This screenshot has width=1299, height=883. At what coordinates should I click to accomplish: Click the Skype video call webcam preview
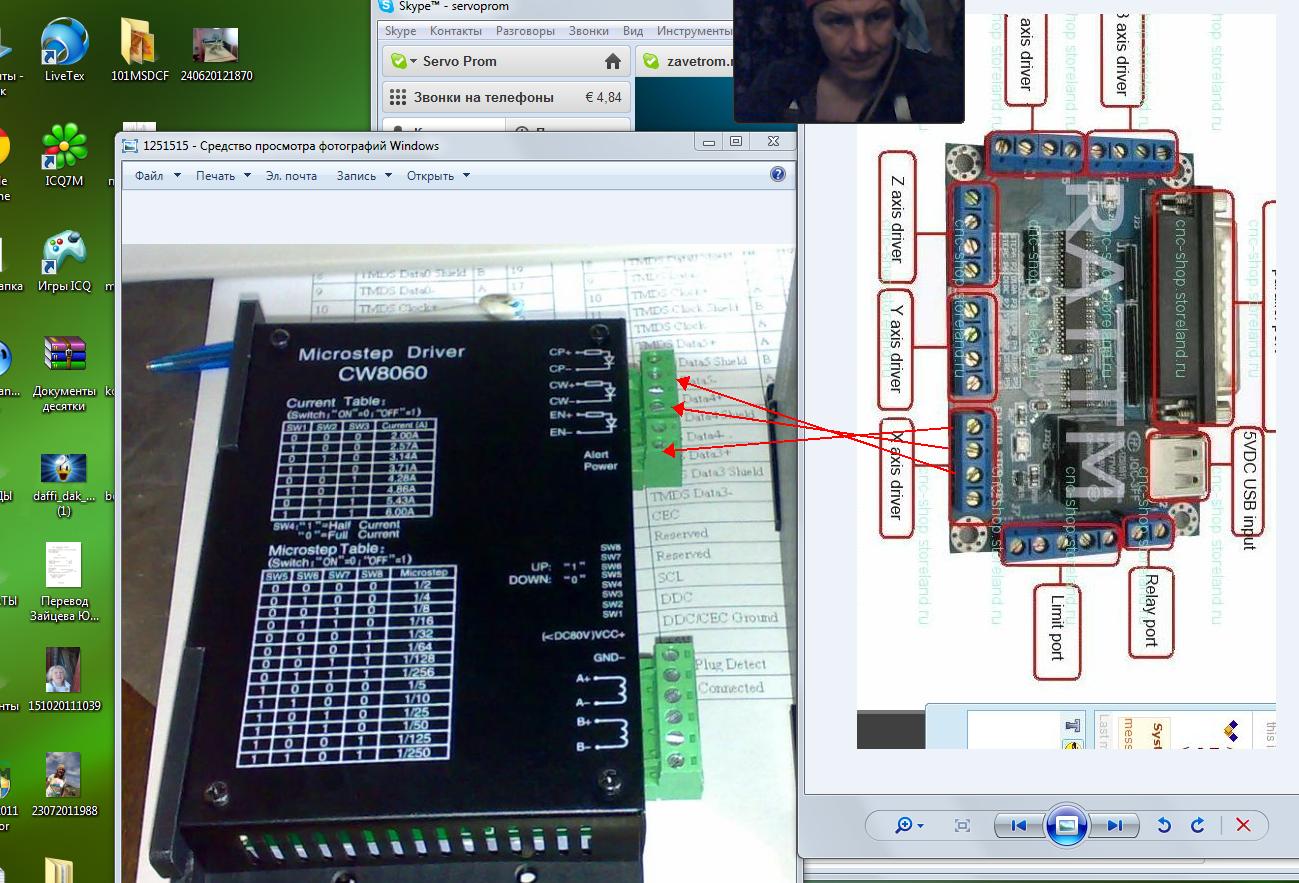tap(849, 60)
